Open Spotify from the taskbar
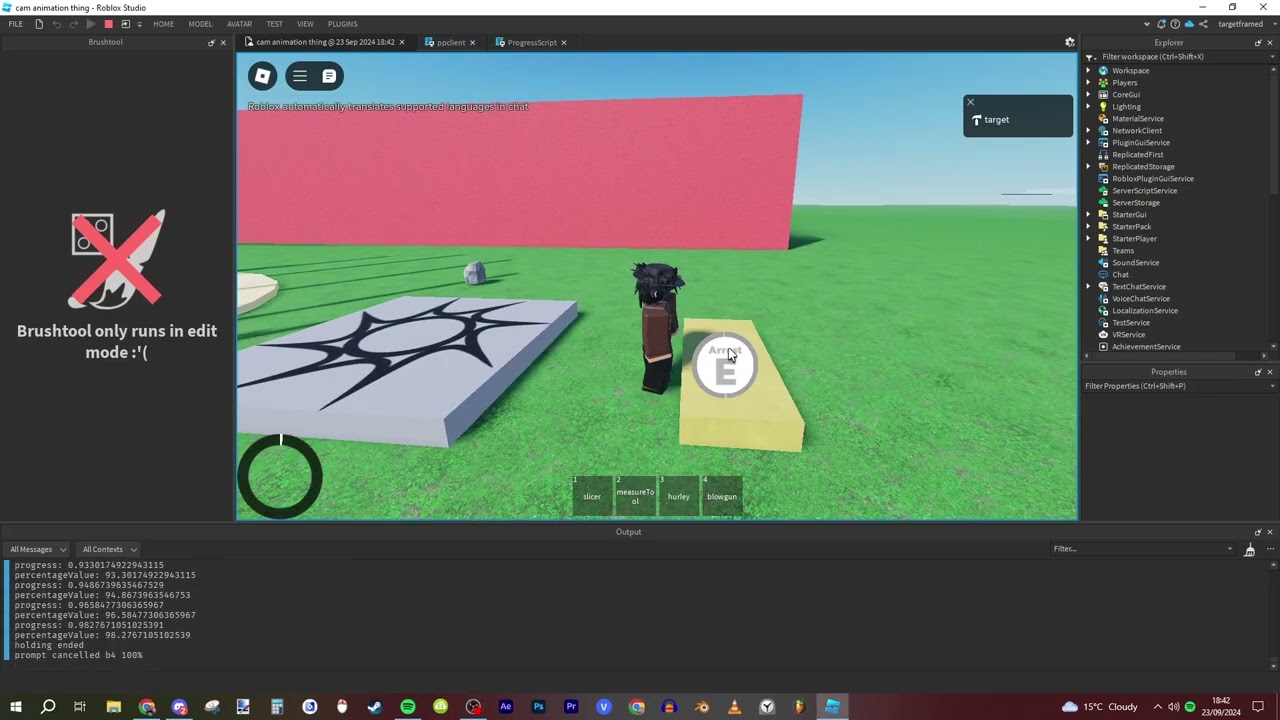The image size is (1280, 720). 408,707
